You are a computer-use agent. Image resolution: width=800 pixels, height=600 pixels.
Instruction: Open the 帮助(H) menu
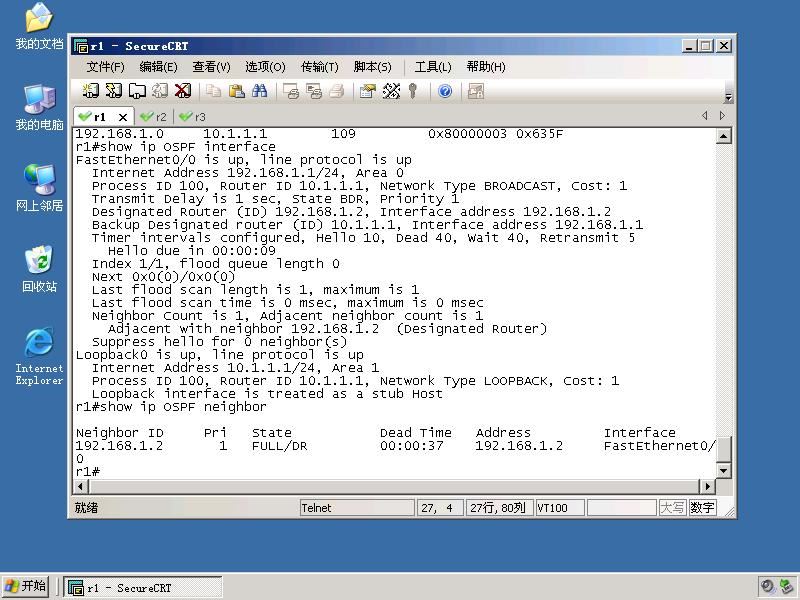pyautogui.click(x=486, y=67)
